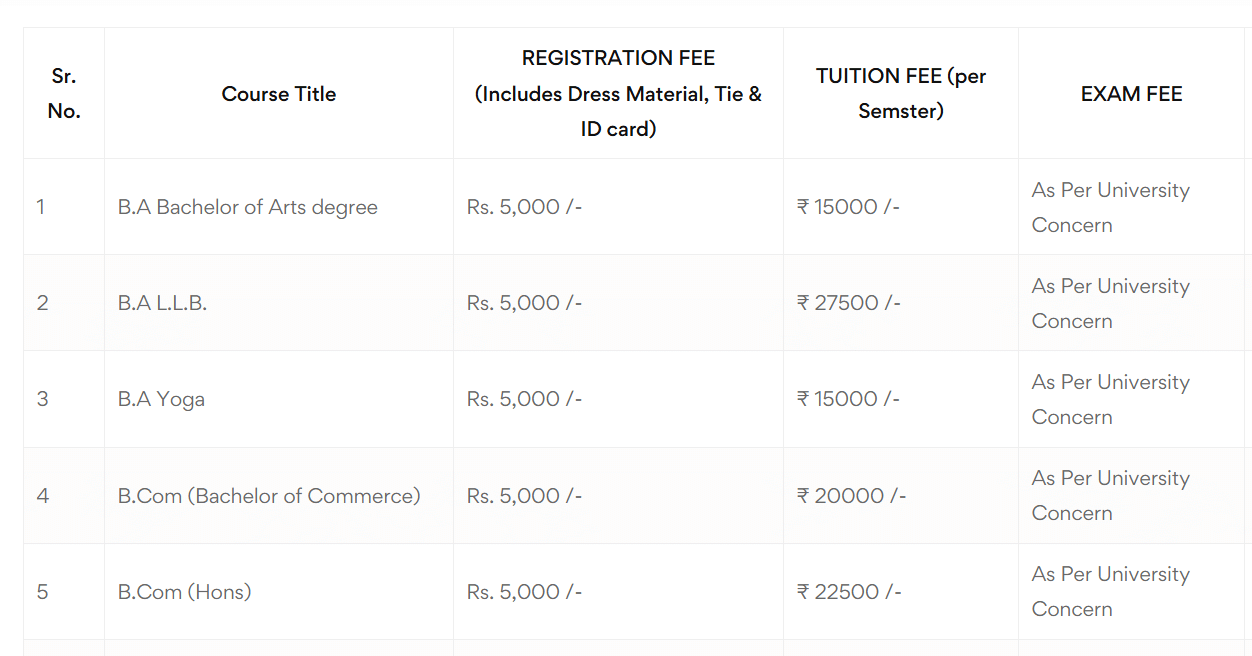Select B.A Bachelor of Arts degree cell

(247, 207)
